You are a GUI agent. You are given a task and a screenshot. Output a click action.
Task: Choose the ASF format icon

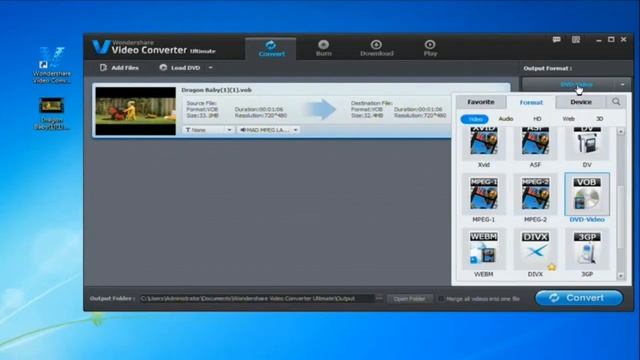click(535, 144)
